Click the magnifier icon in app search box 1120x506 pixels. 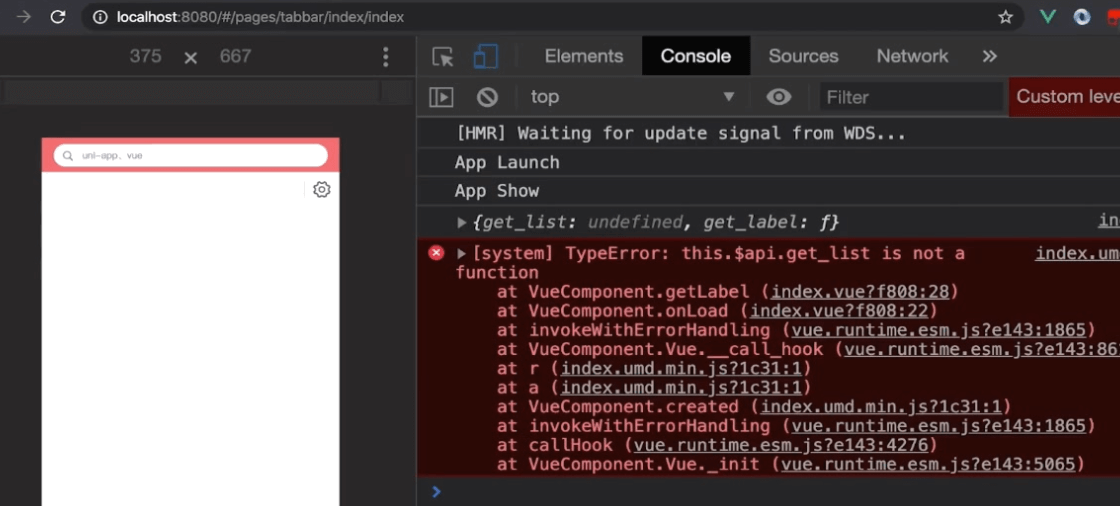click(x=69, y=155)
